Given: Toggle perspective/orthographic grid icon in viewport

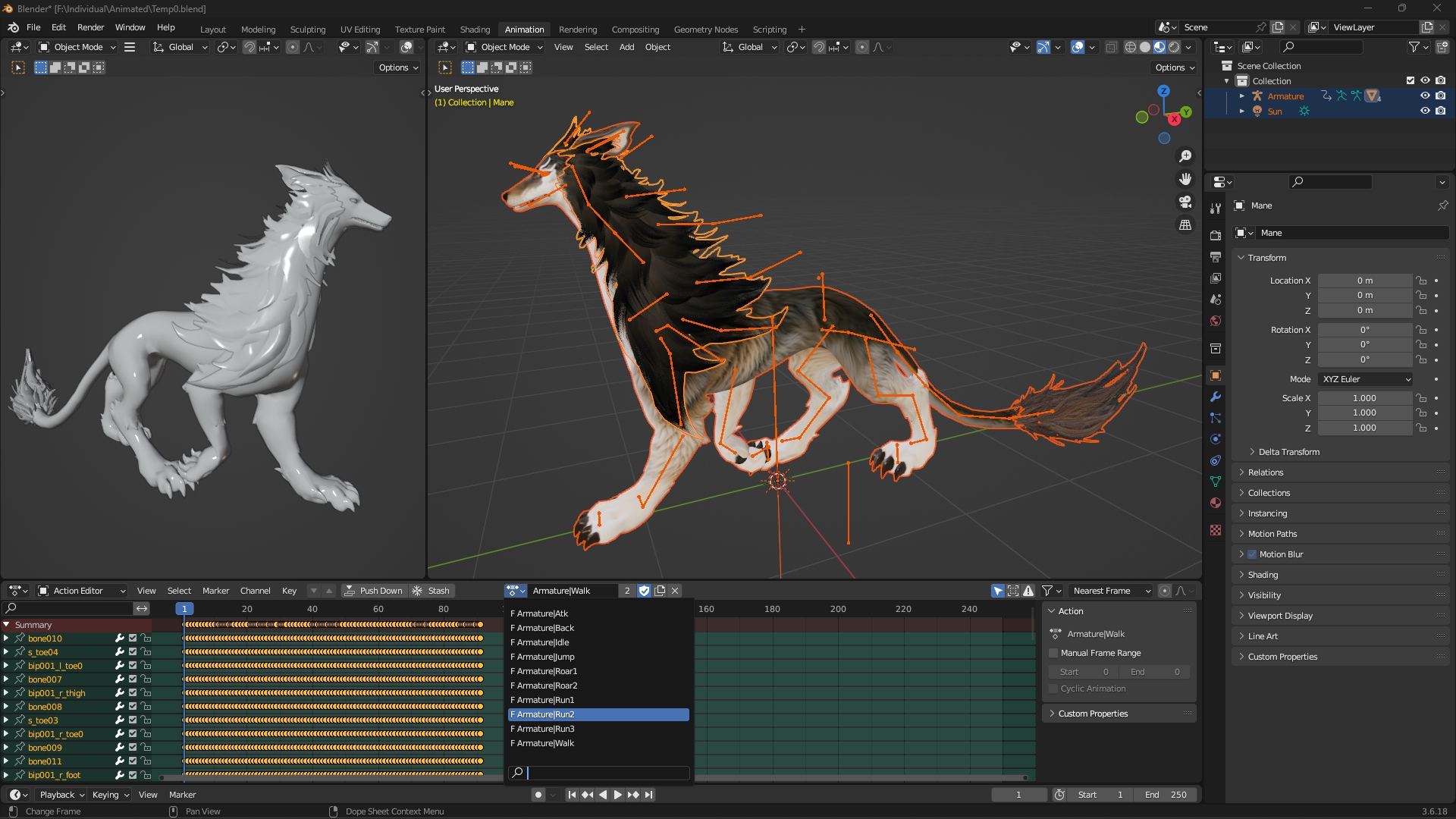Looking at the screenshot, I should (1185, 225).
